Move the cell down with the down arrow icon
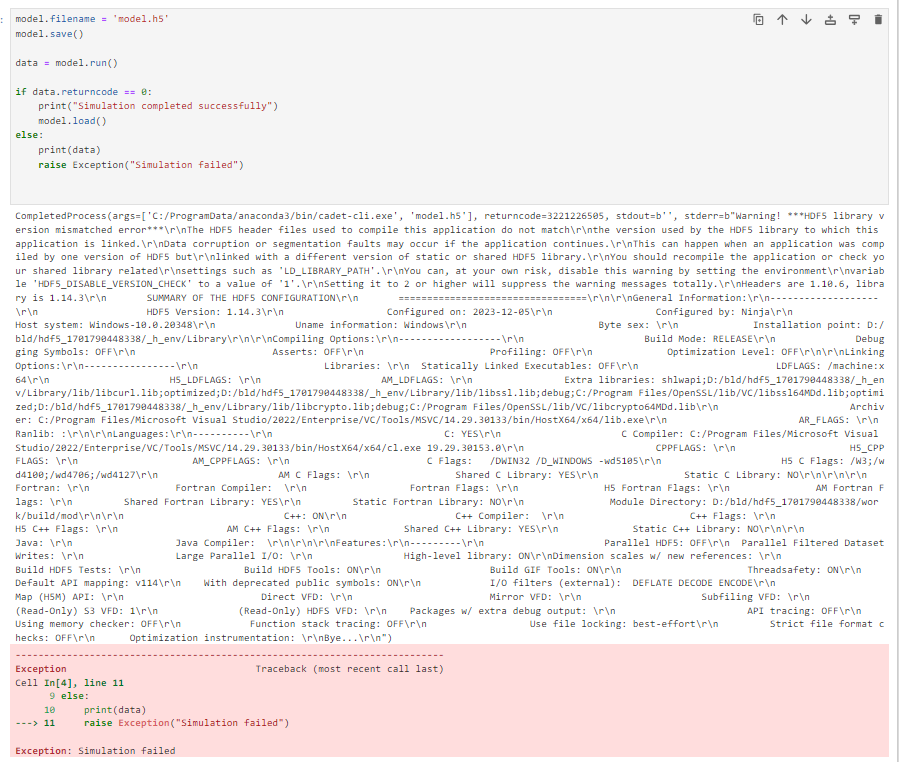The image size is (899, 762). tap(806, 19)
